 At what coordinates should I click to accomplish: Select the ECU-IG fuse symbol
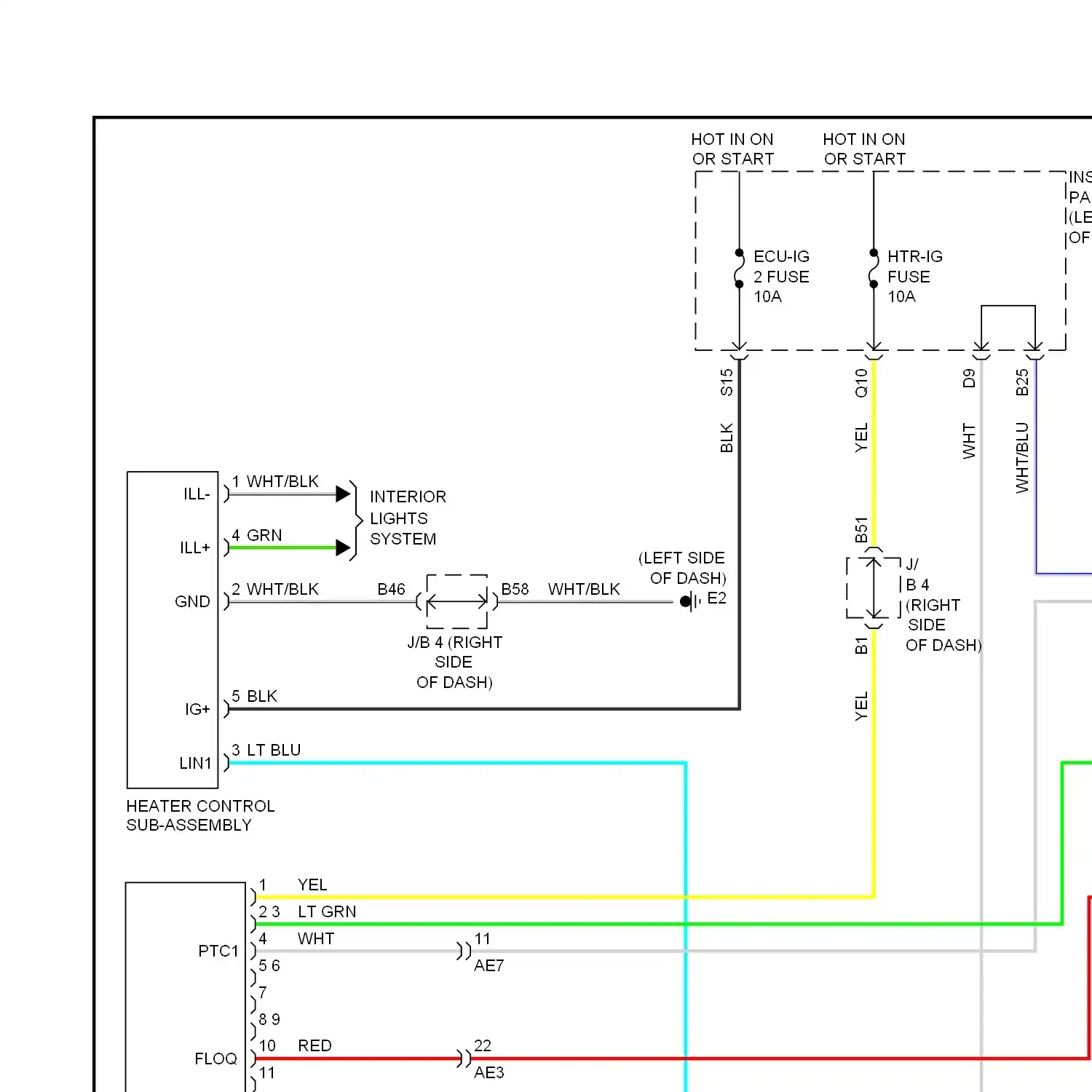tap(739, 269)
